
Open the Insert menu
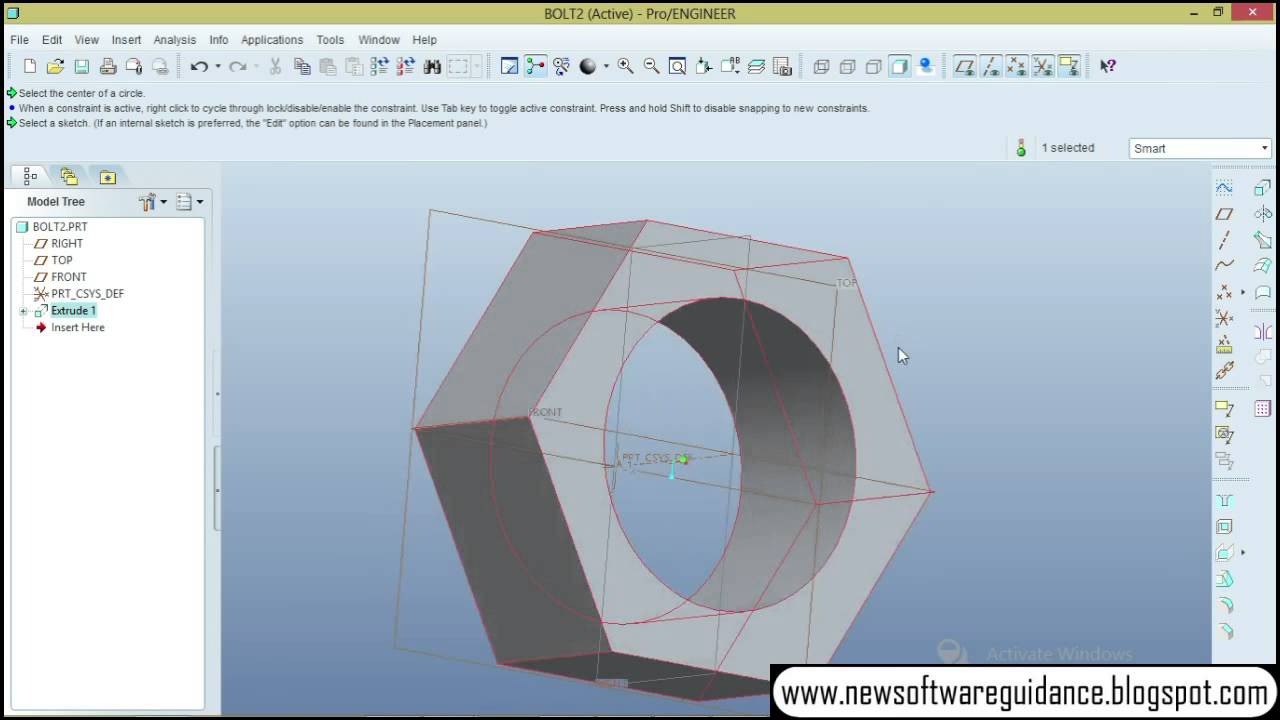point(126,40)
